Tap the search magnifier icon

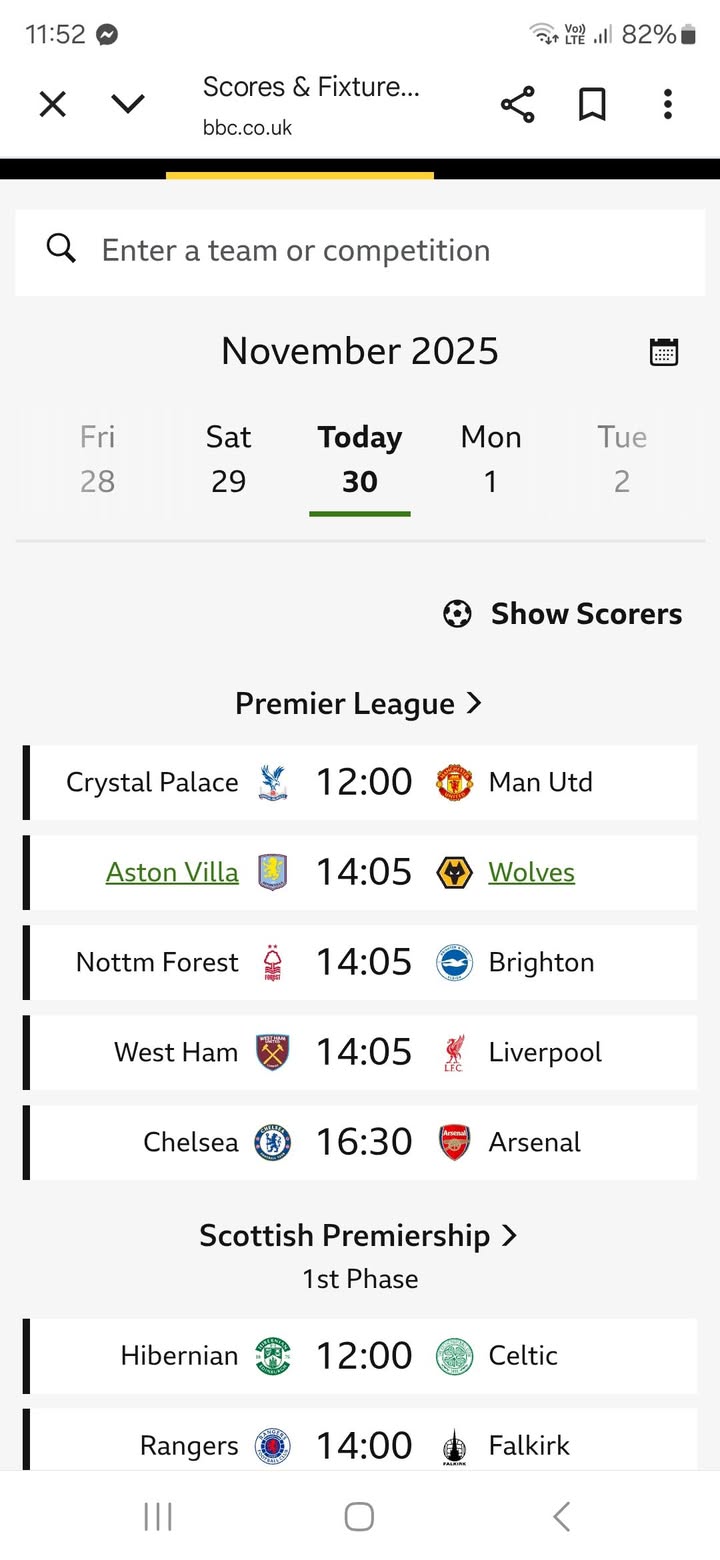61,249
